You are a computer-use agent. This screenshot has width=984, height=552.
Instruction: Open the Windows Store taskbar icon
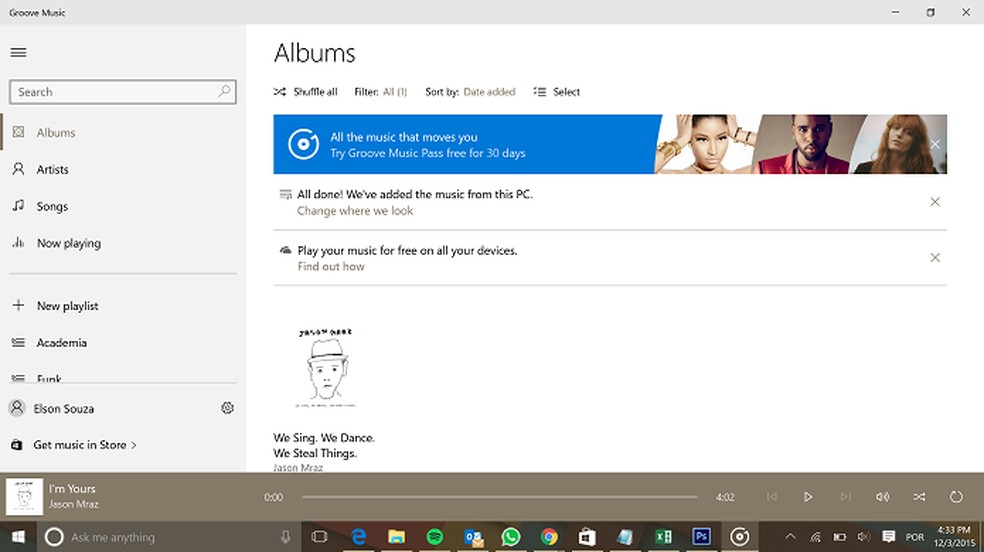587,537
